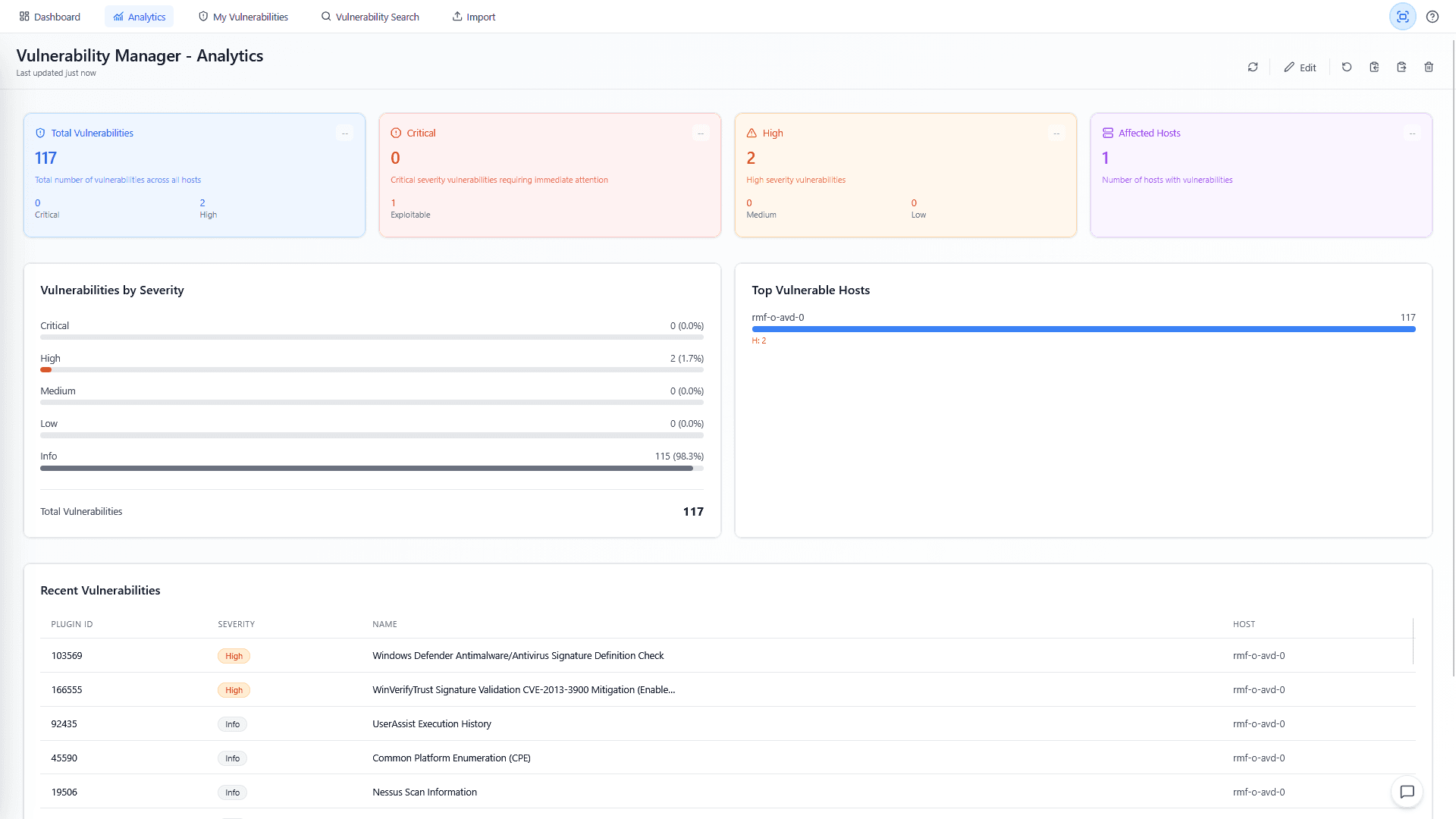Select the High severity badge on plugin 103569
The height and width of the screenshot is (819, 1456).
pos(234,656)
